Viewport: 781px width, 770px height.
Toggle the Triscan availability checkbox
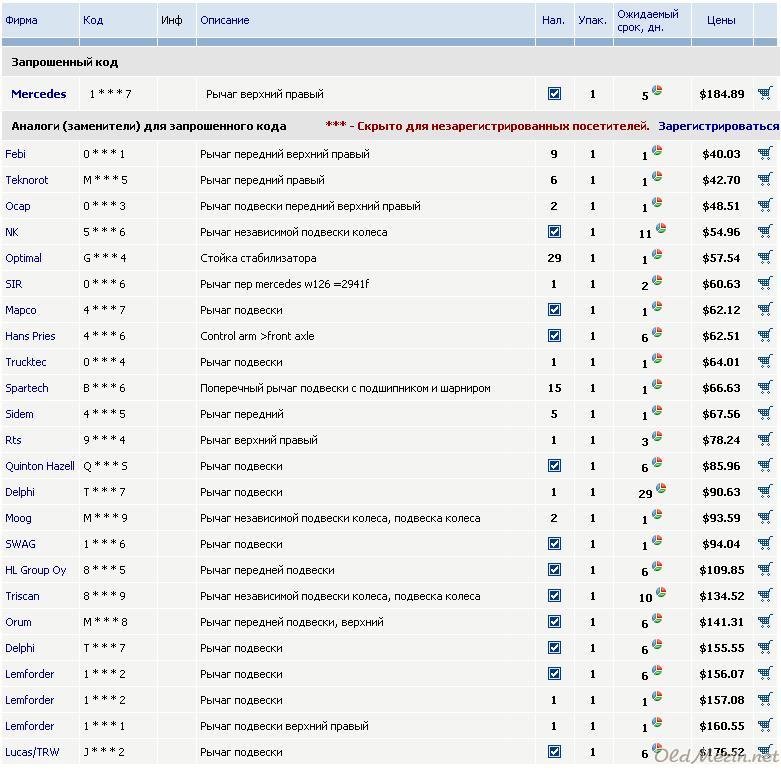coord(554,596)
